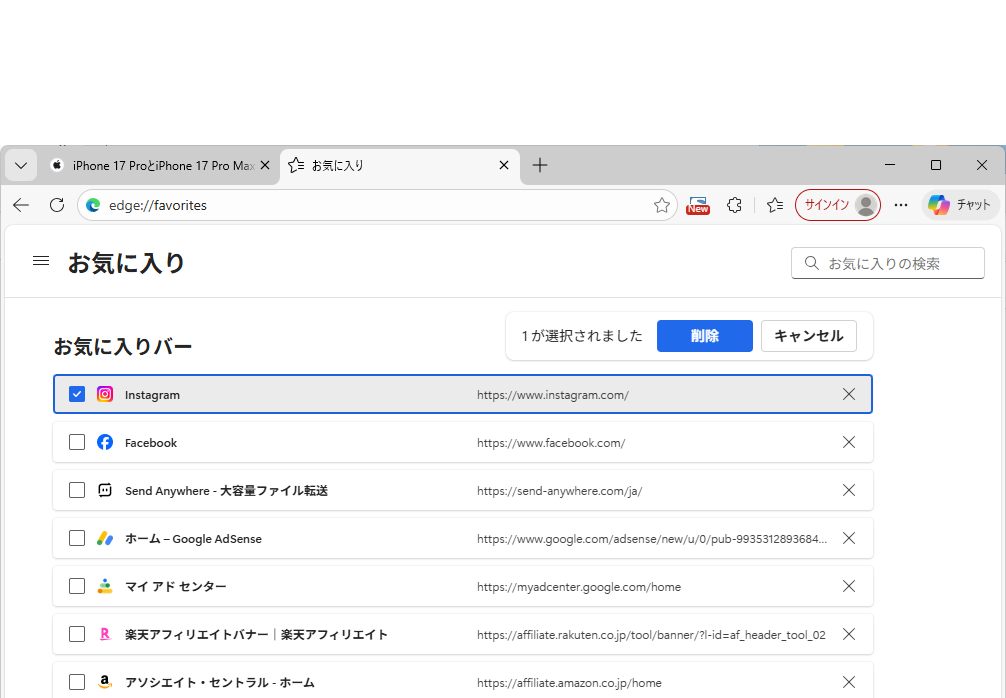Check the Facebook favorite checkbox
Image resolution: width=1006 pixels, height=698 pixels.
(77, 442)
